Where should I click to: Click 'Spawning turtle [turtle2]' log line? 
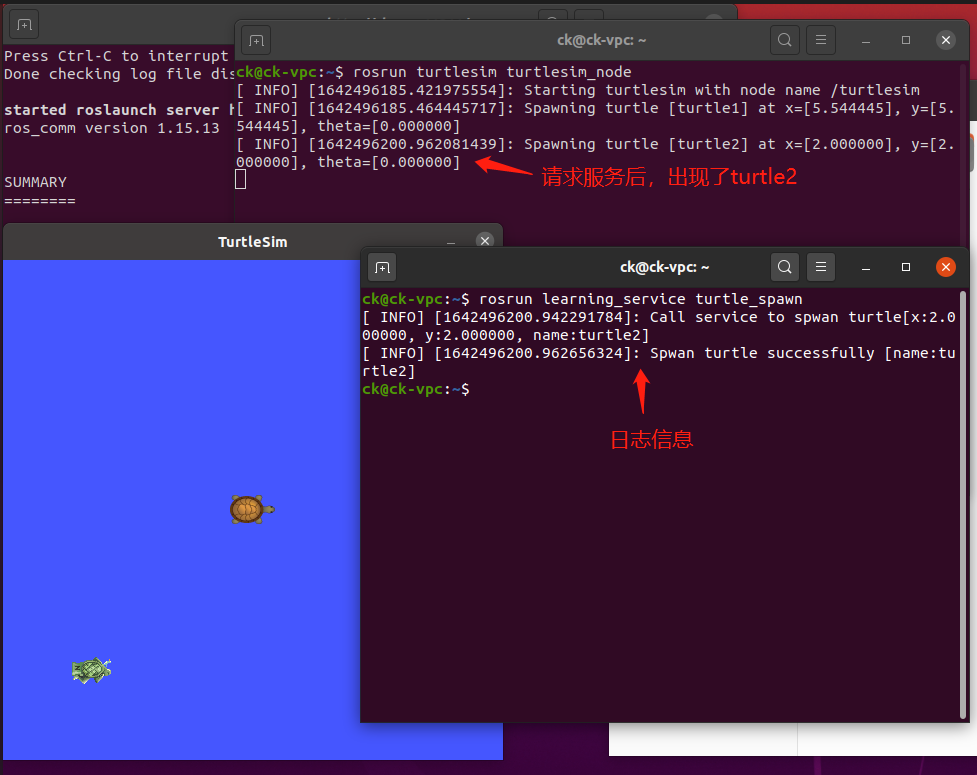(x=595, y=153)
